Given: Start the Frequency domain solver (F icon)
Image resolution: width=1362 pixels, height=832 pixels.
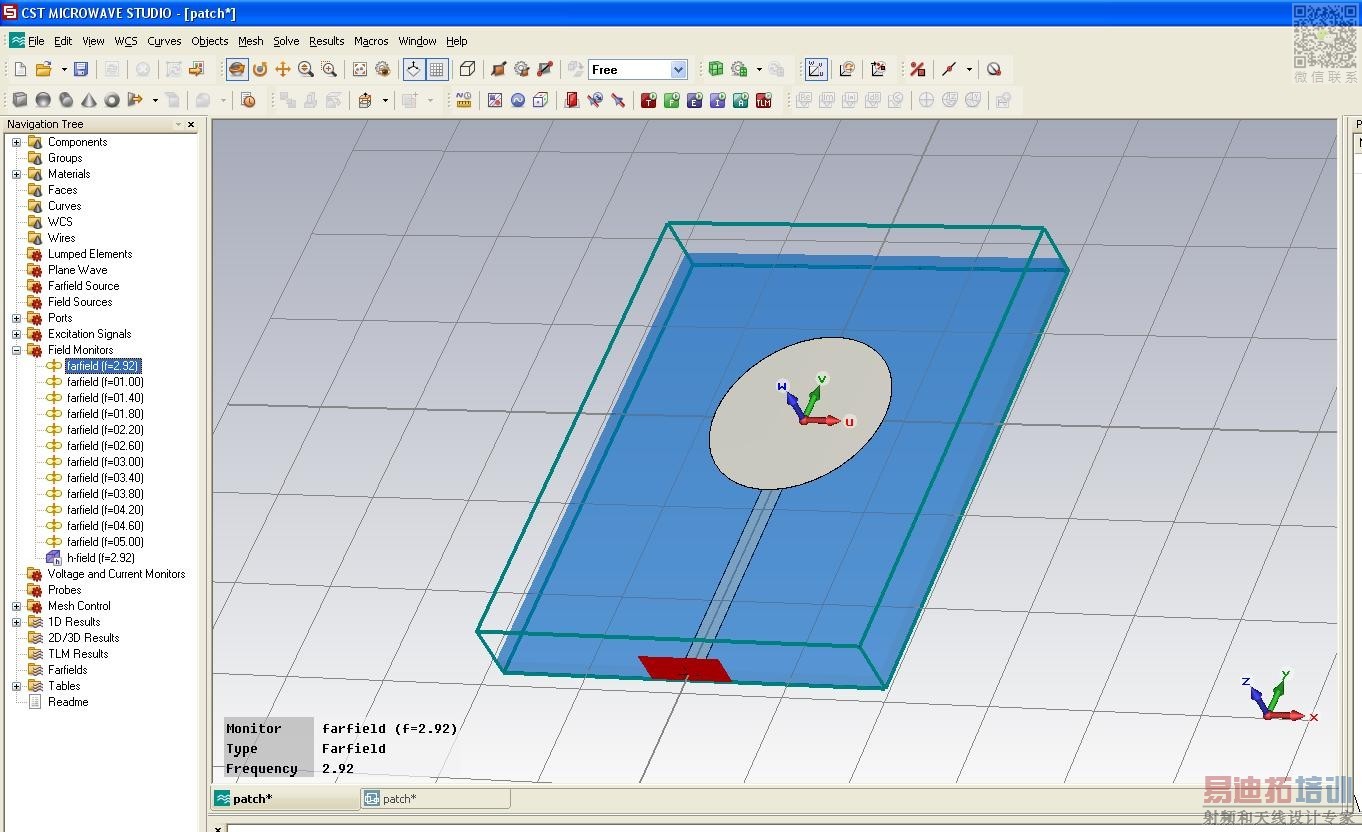Looking at the screenshot, I should coord(671,100).
